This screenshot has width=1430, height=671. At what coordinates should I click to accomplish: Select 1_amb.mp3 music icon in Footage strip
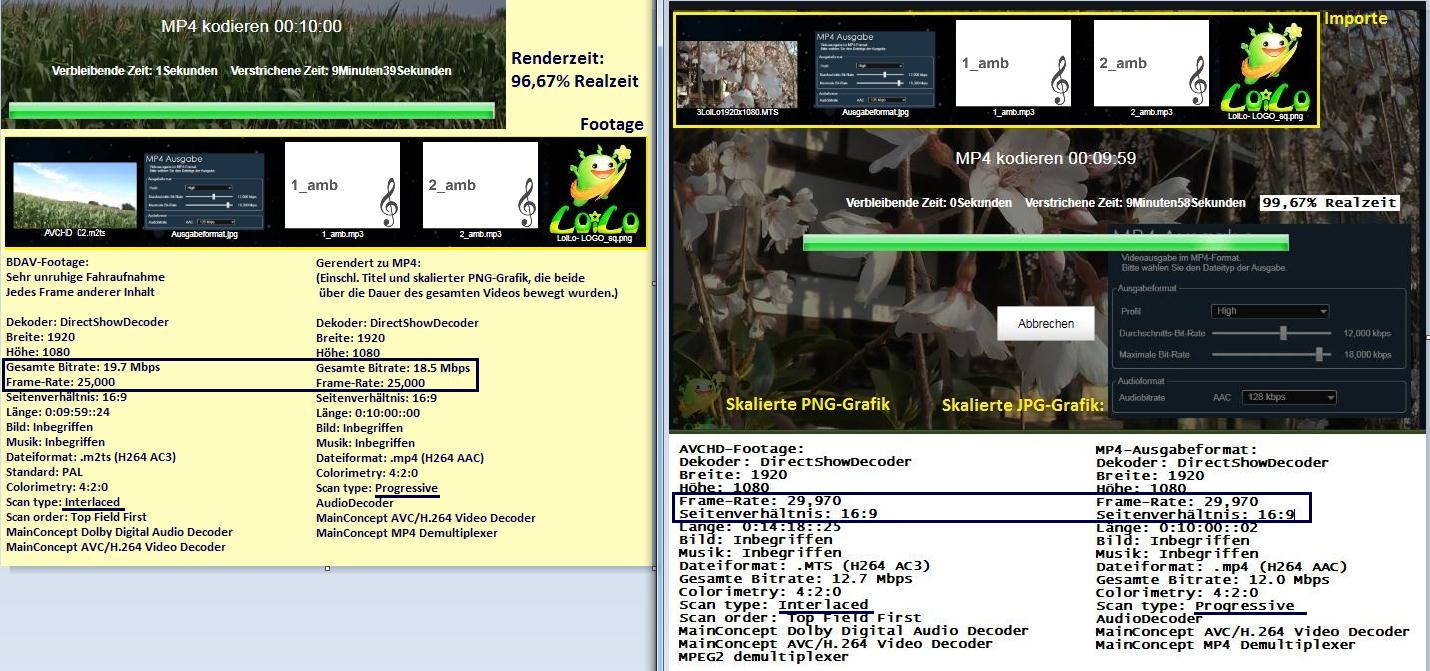342,186
